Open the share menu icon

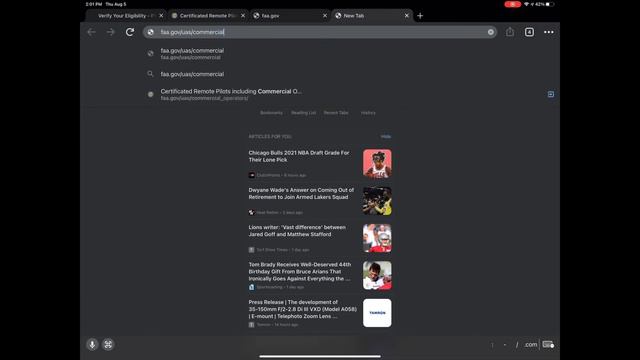[x=510, y=31]
